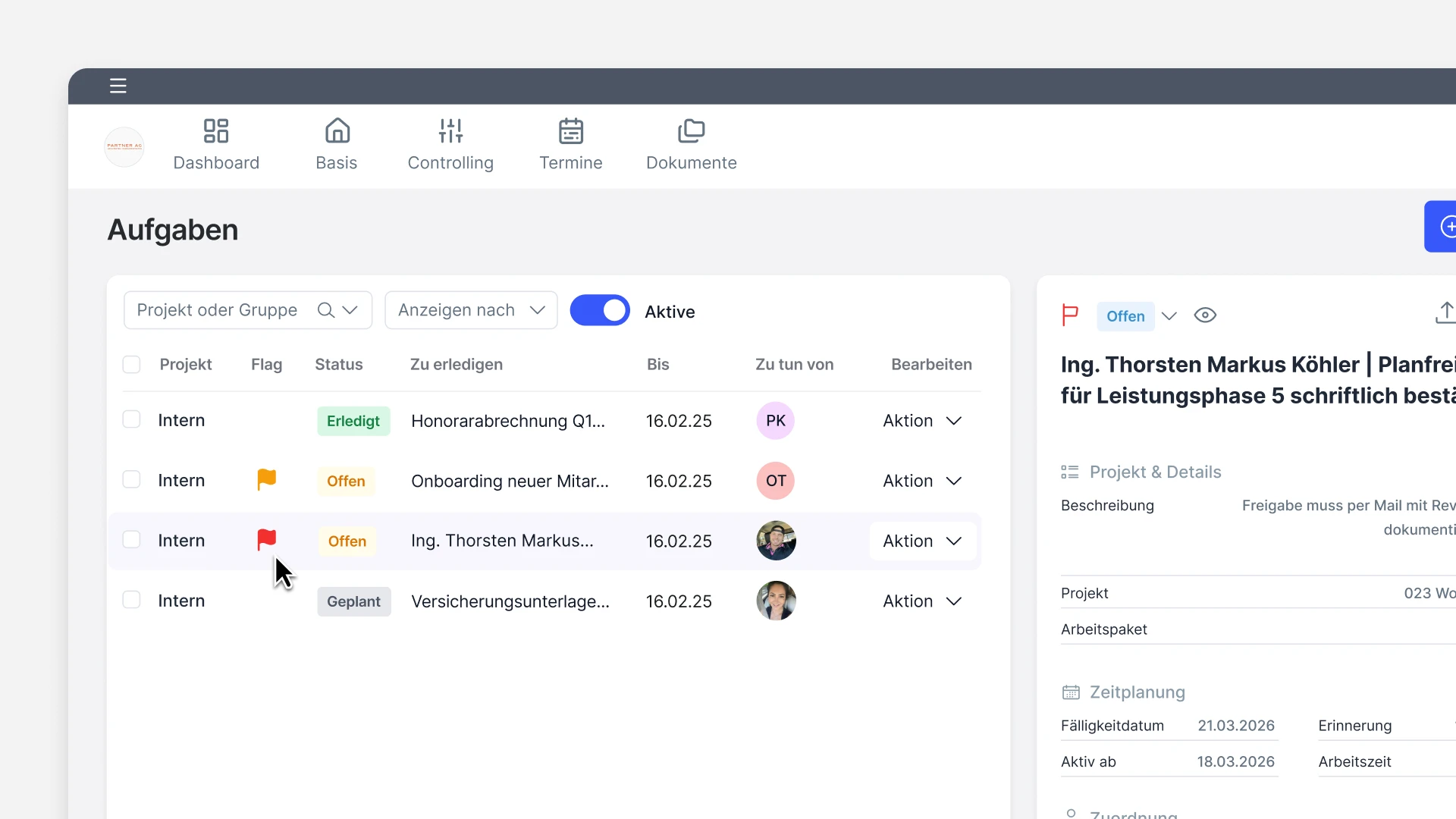This screenshot has height=819, width=1456.
Task: Click the Geplant status badge
Action: point(353,601)
